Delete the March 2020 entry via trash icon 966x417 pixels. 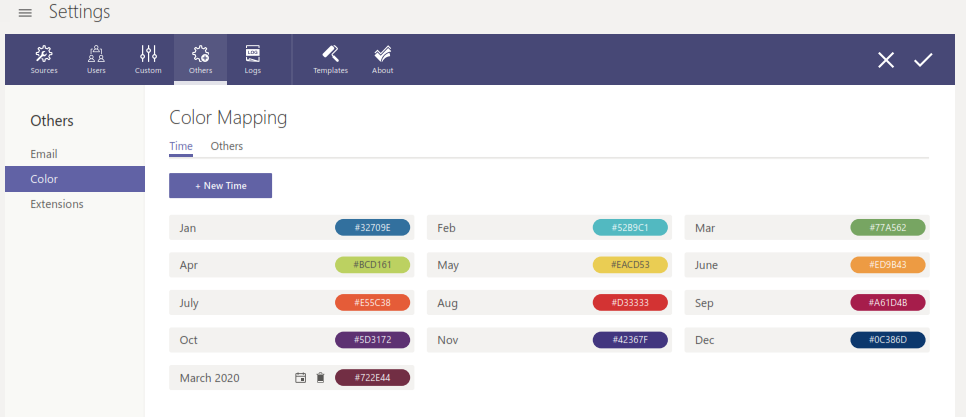(x=320, y=378)
